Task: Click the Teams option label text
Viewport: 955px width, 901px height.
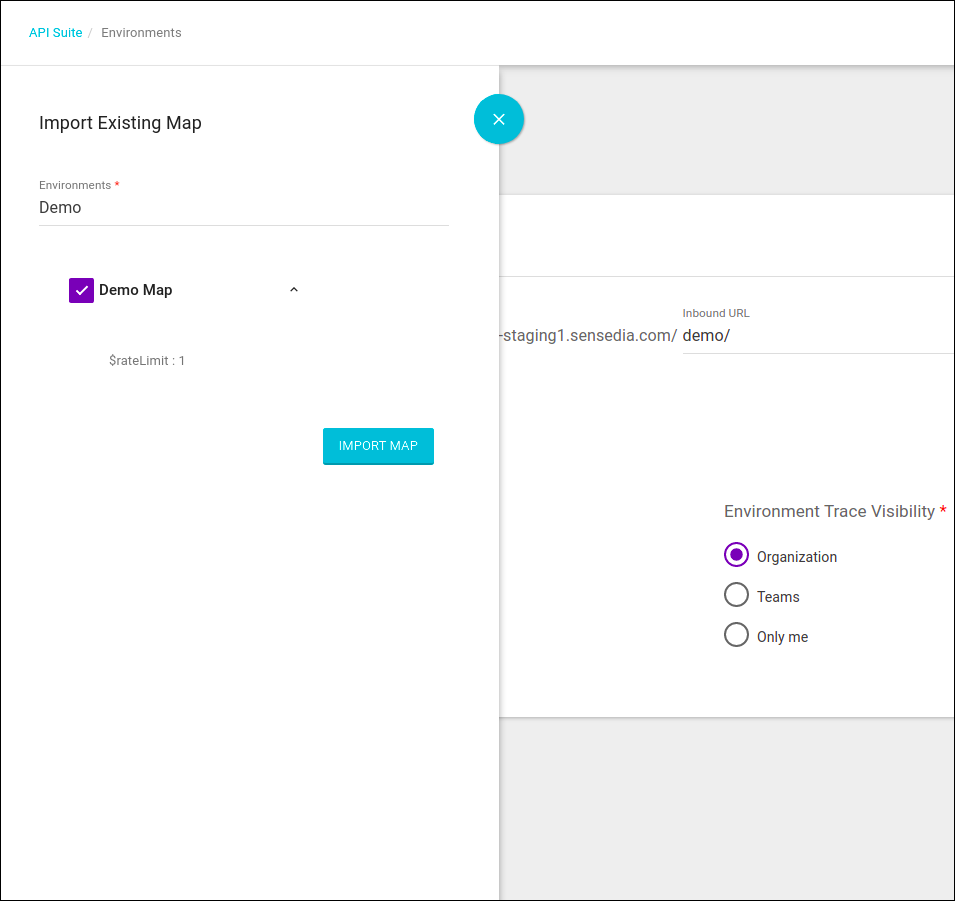Action: click(778, 597)
